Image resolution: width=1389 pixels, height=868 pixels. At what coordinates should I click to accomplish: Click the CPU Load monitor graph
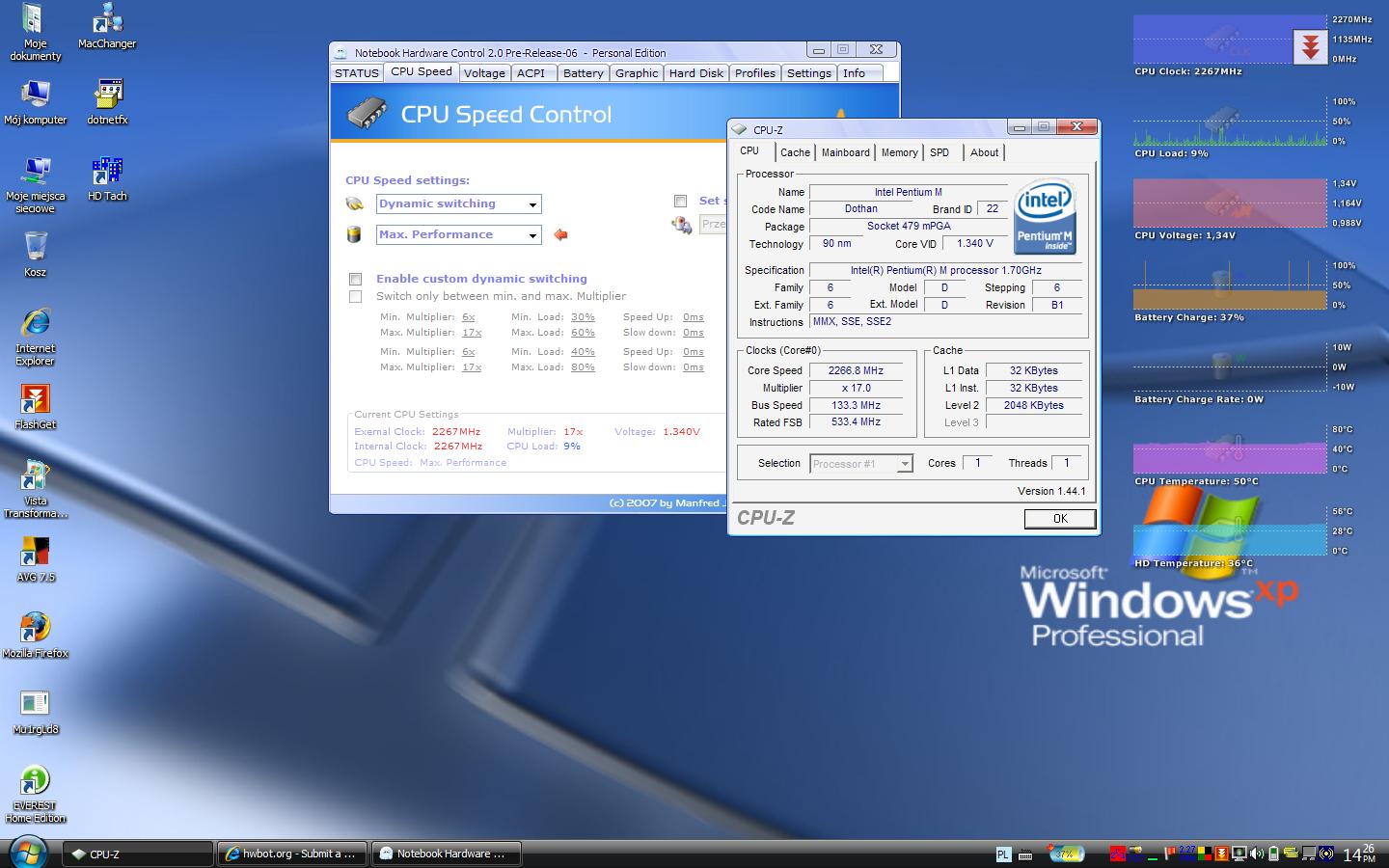[x=1230, y=122]
